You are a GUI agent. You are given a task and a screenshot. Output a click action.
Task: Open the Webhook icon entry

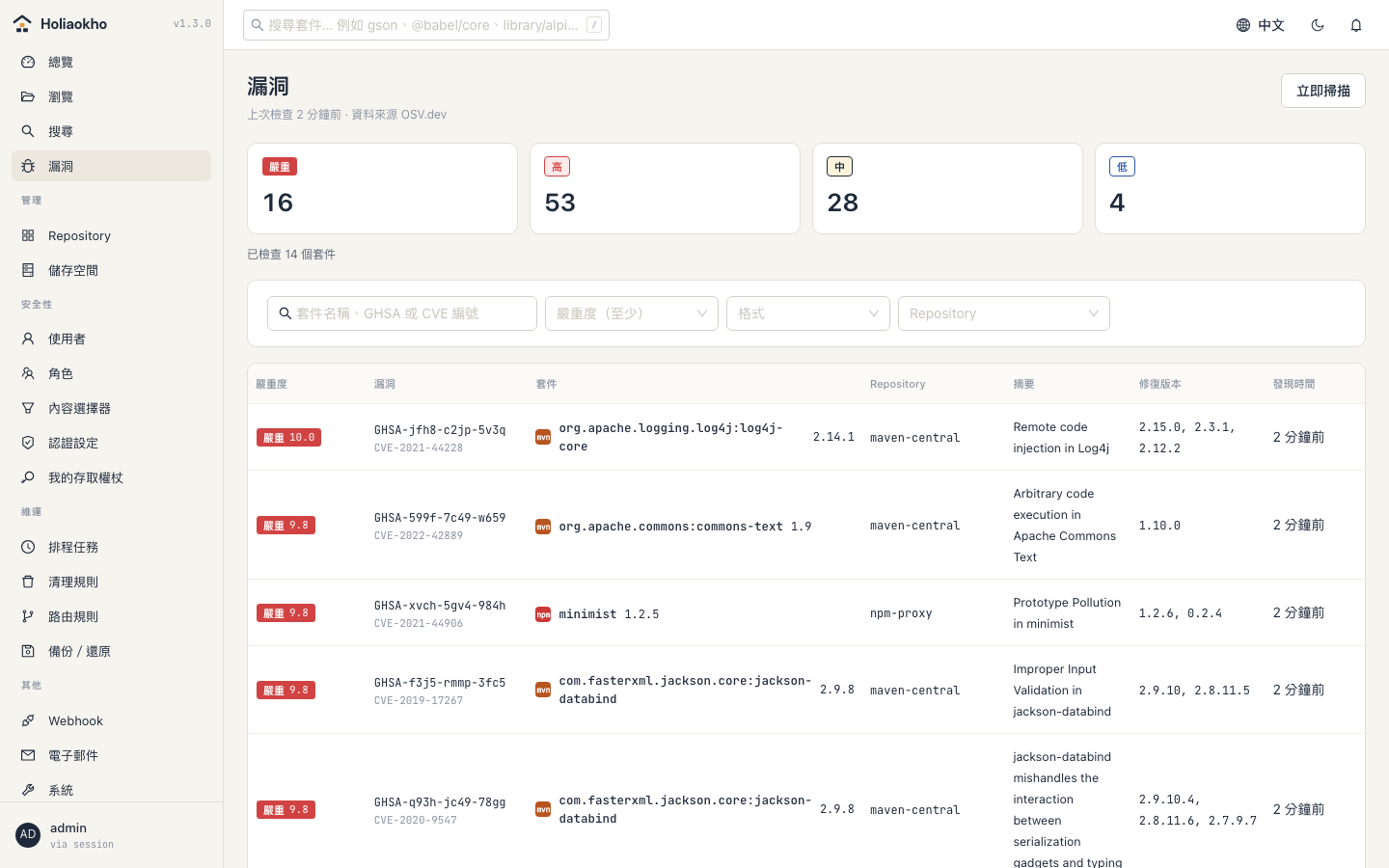[28, 720]
